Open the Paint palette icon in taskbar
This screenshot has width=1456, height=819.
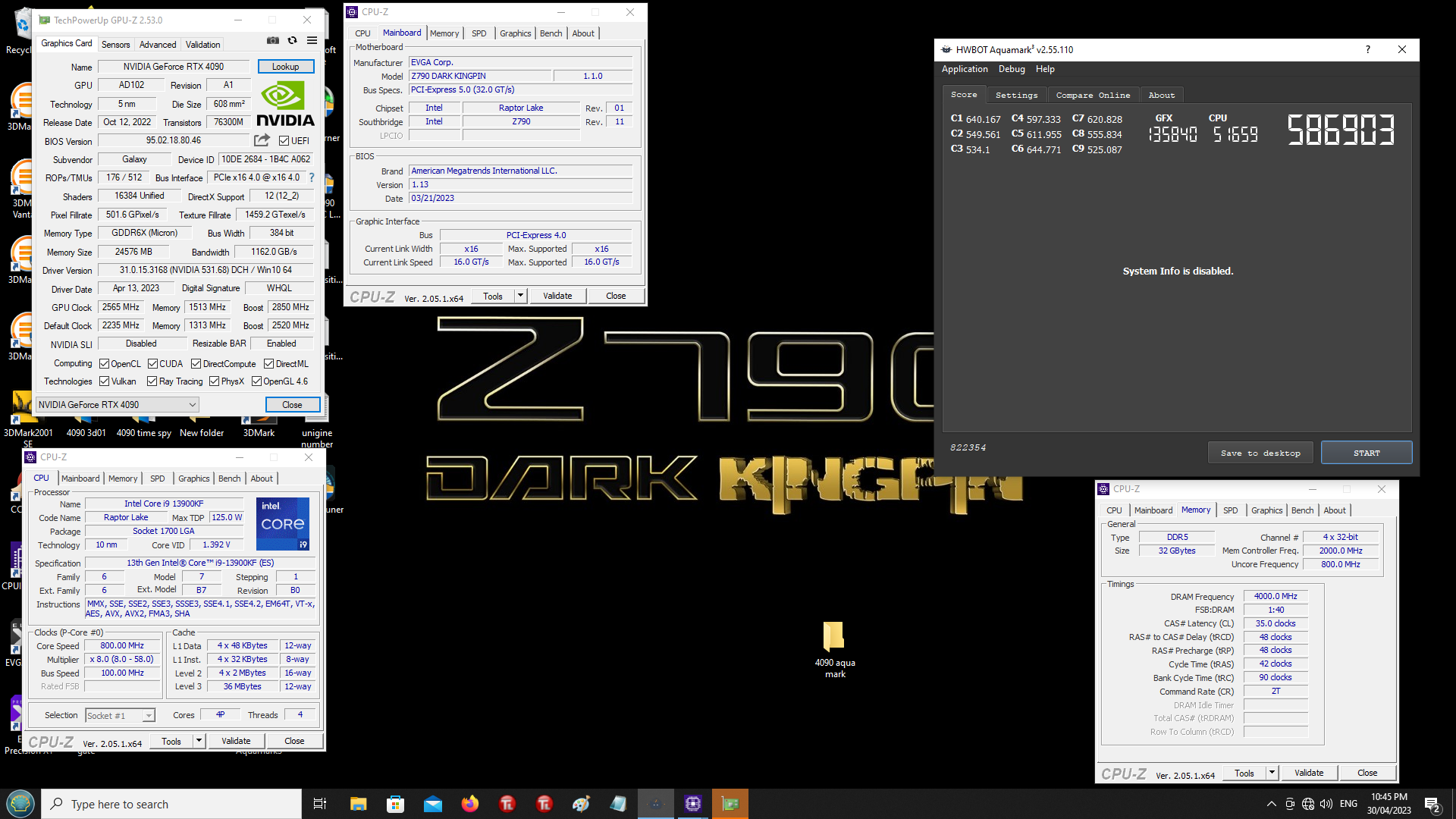pyautogui.click(x=582, y=804)
